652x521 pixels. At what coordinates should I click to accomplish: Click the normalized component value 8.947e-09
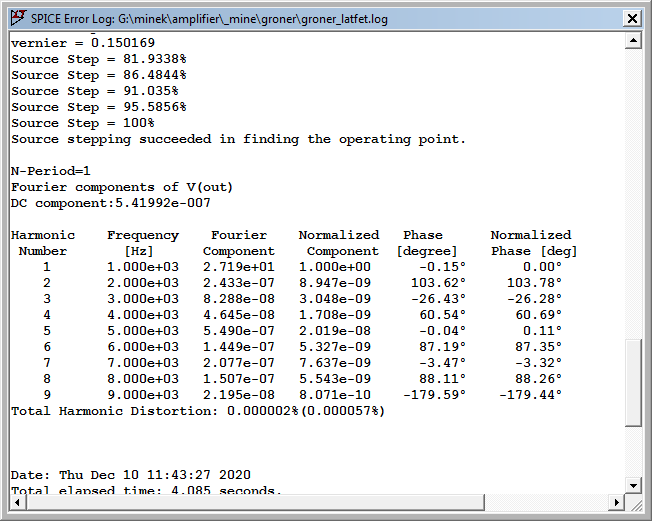click(x=335, y=283)
